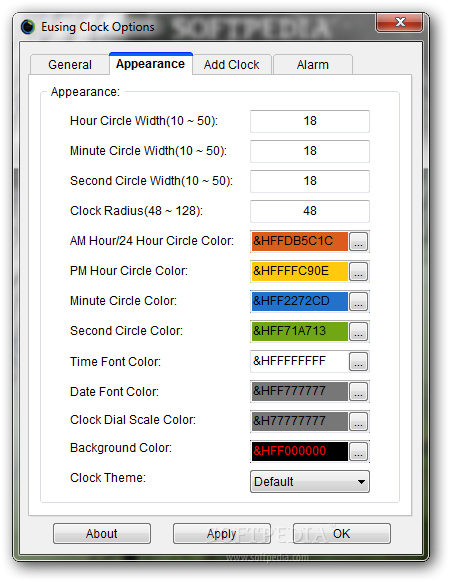Expand the Clock Theme dropdown
450x582 pixels.
tap(310, 482)
